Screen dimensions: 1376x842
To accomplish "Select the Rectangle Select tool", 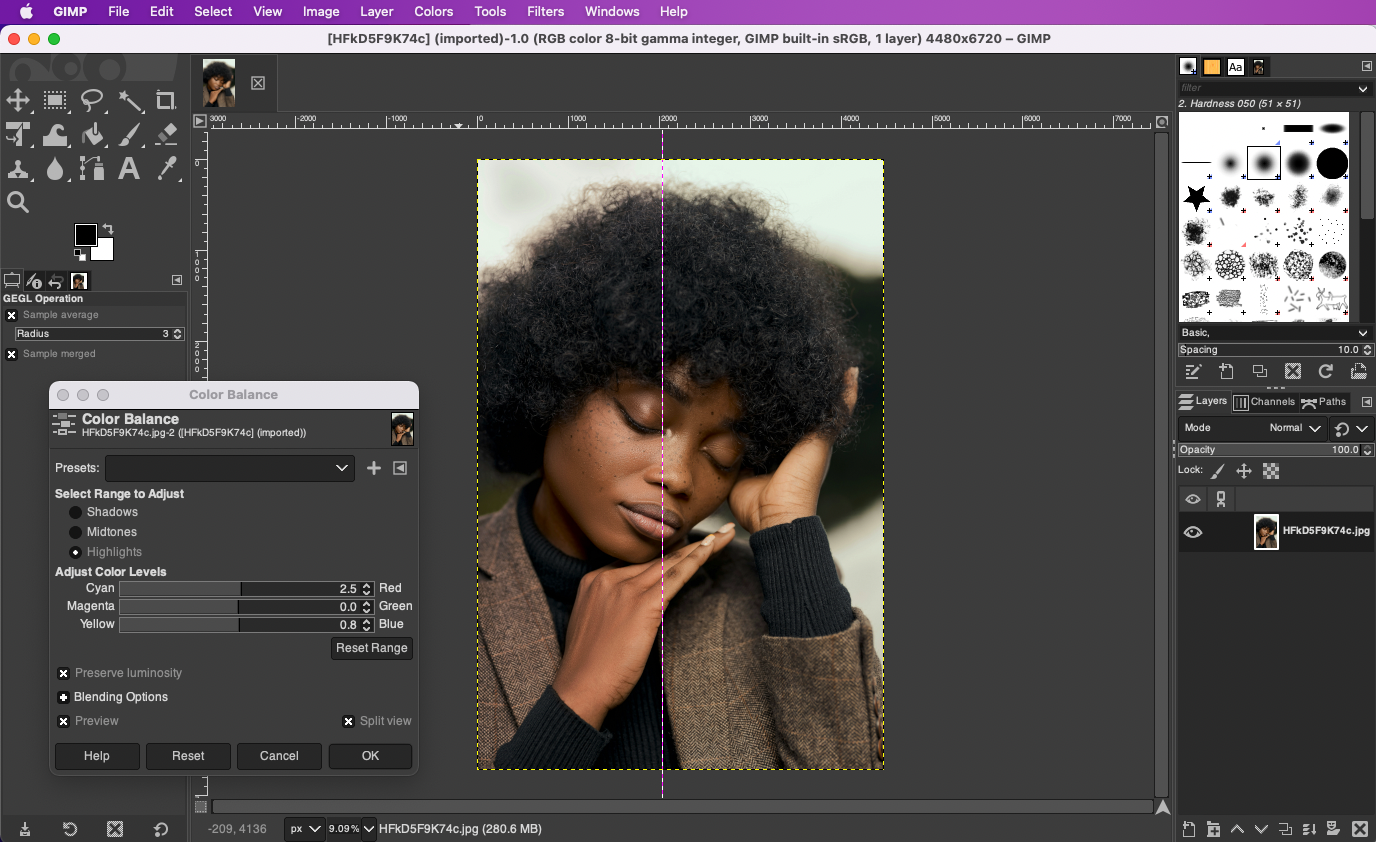I will click(x=55, y=100).
